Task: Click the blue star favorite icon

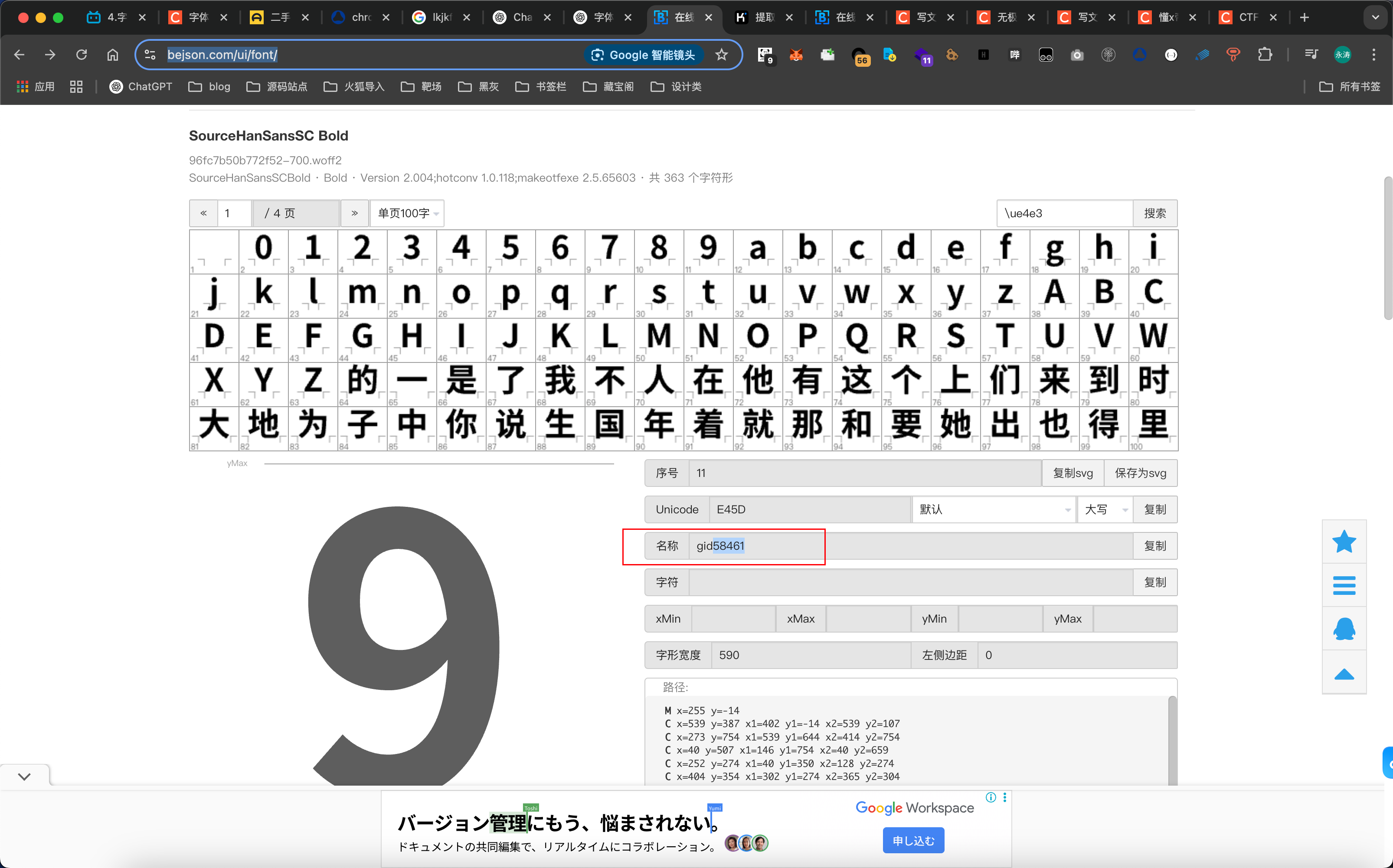Action: click(x=1344, y=542)
